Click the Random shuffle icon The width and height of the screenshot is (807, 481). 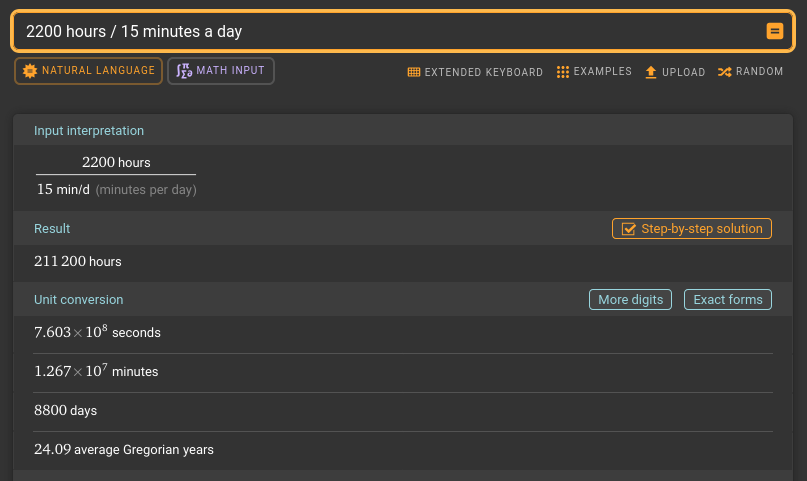[x=724, y=72]
